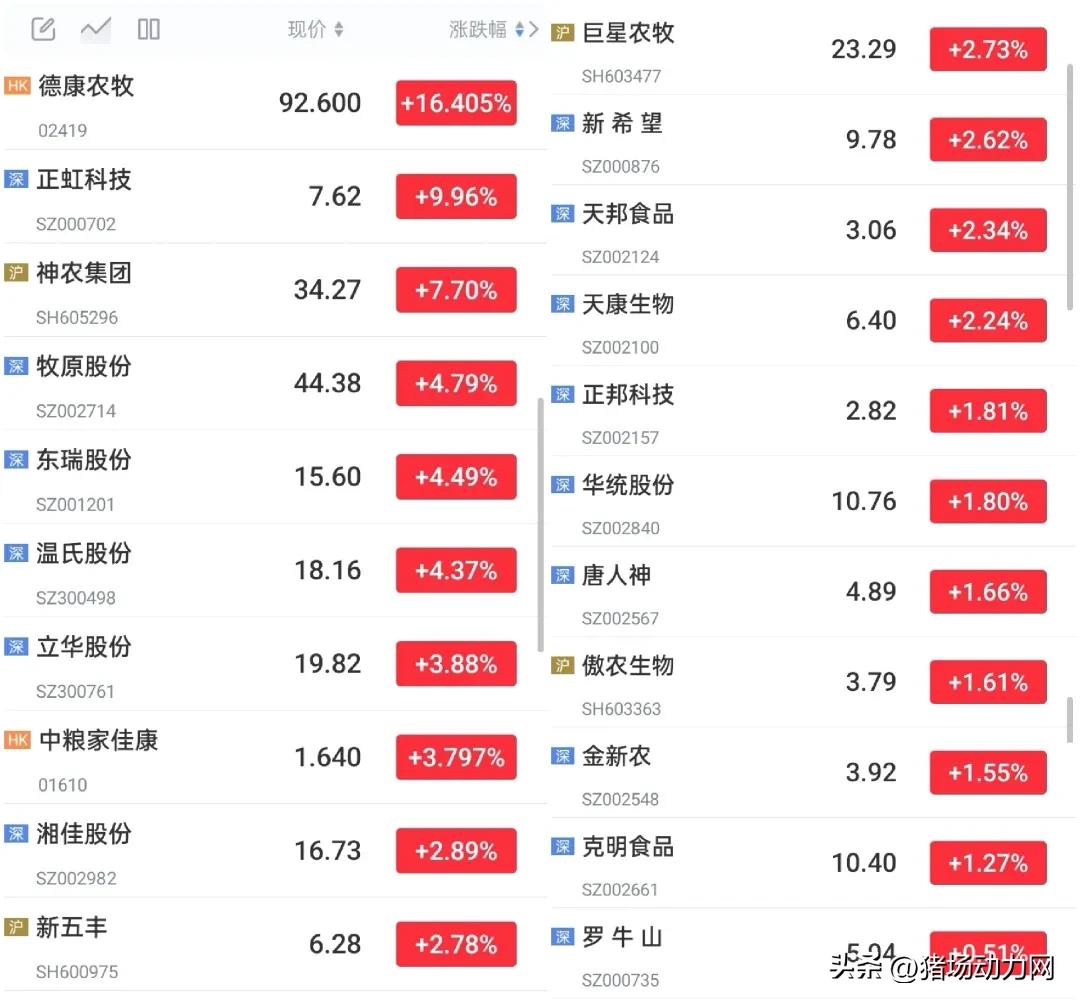Screen dimensions: 1080x1005
Task: Click the 沪 badge beside 傲农生物
Action: [563, 665]
